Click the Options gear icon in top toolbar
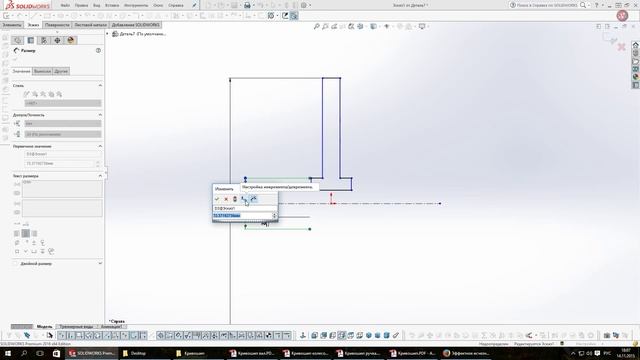Image resolution: width=640 pixels, height=360 pixels. (304, 5)
